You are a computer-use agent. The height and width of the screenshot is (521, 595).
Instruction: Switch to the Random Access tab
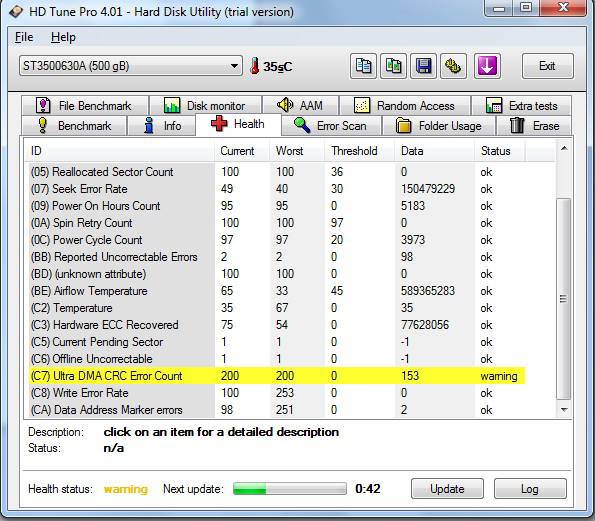coord(405,105)
